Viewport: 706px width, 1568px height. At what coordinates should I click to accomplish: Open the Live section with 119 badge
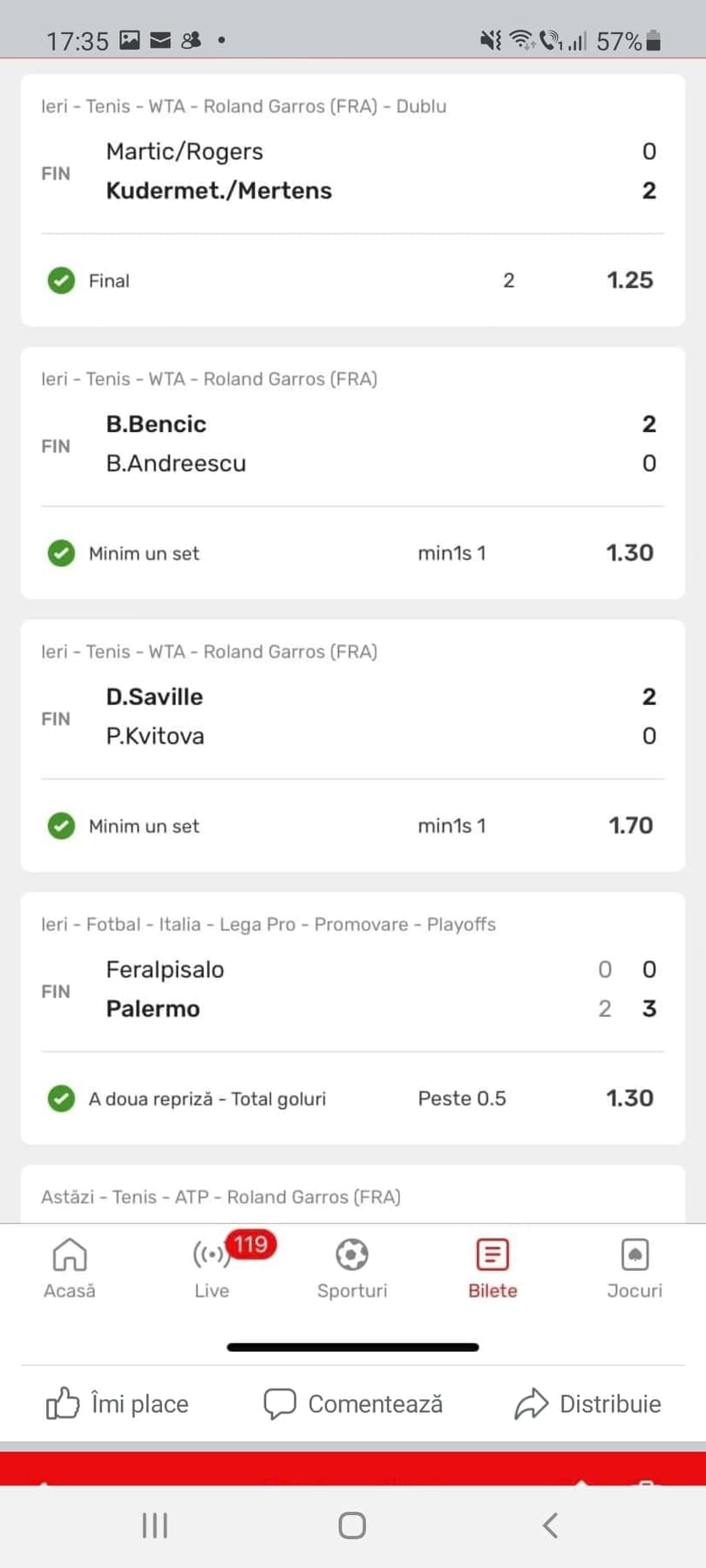212,1255
